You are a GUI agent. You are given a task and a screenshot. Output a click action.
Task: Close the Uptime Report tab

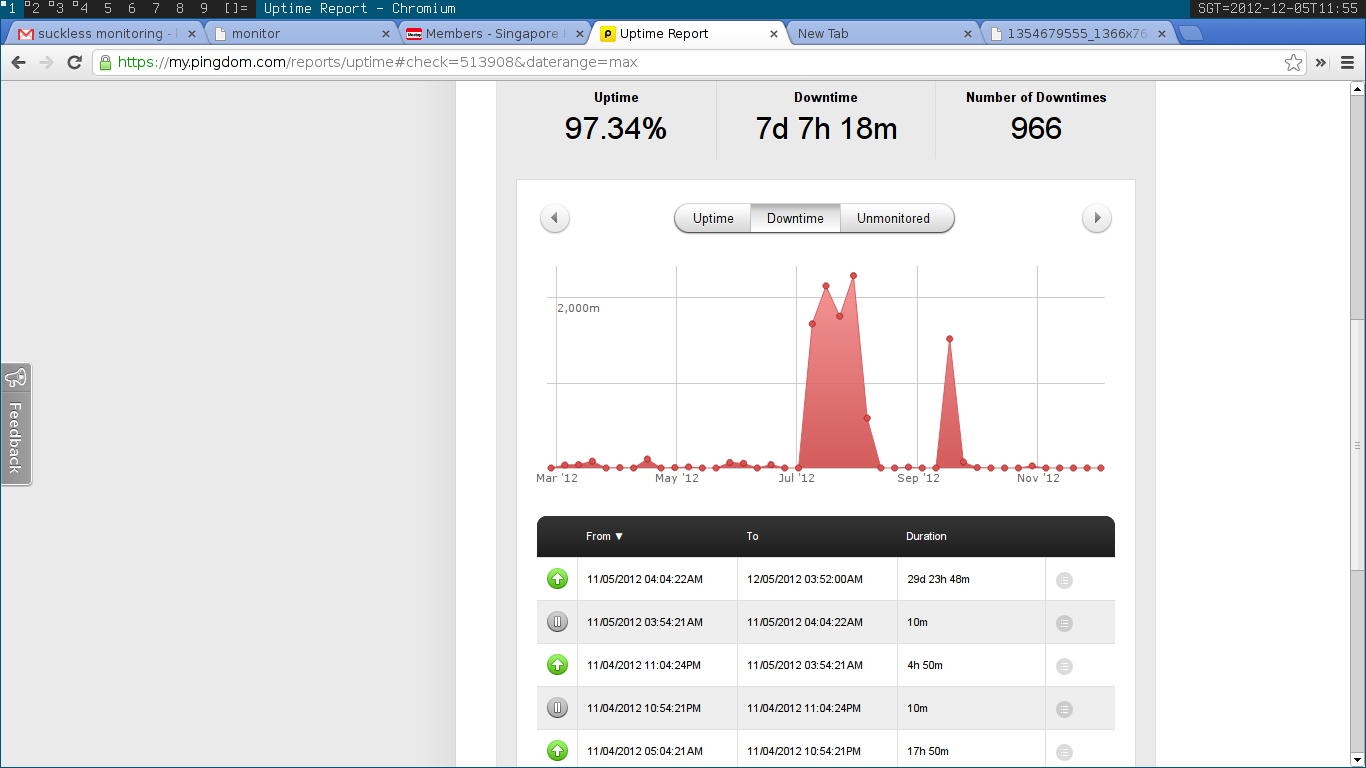coord(773,33)
